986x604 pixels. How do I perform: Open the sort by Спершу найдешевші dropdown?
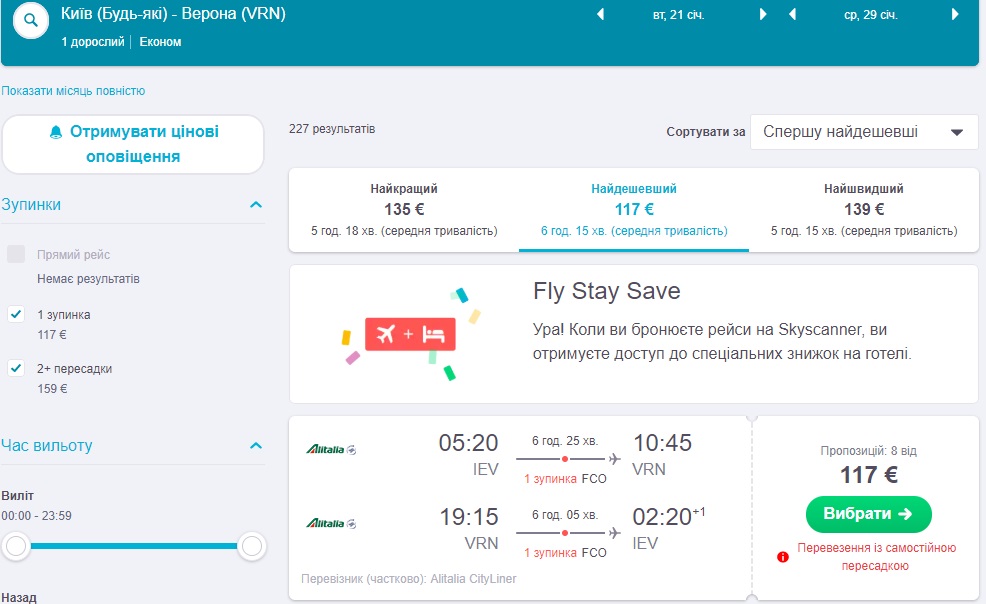pos(864,131)
